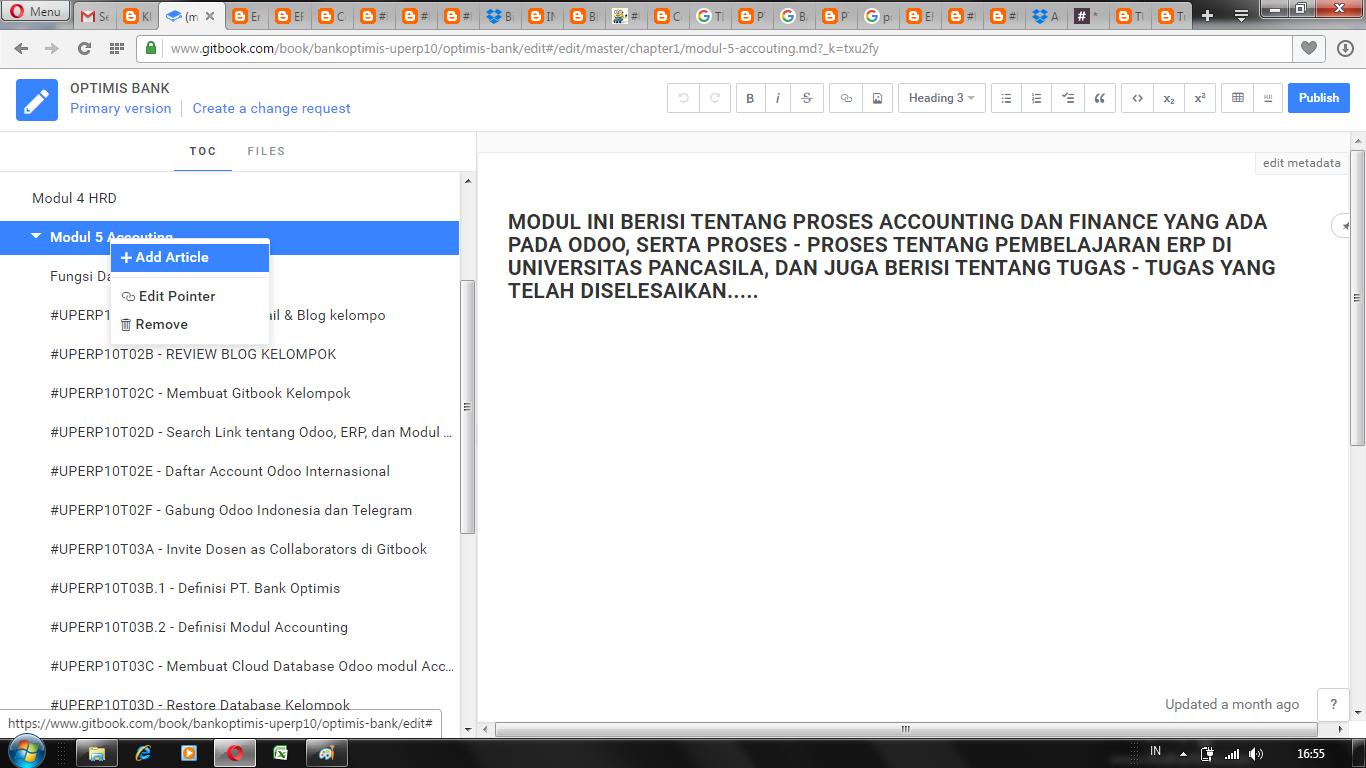Click the taskbar volume speaker icon
This screenshot has width=1366, height=768.
click(x=1256, y=753)
